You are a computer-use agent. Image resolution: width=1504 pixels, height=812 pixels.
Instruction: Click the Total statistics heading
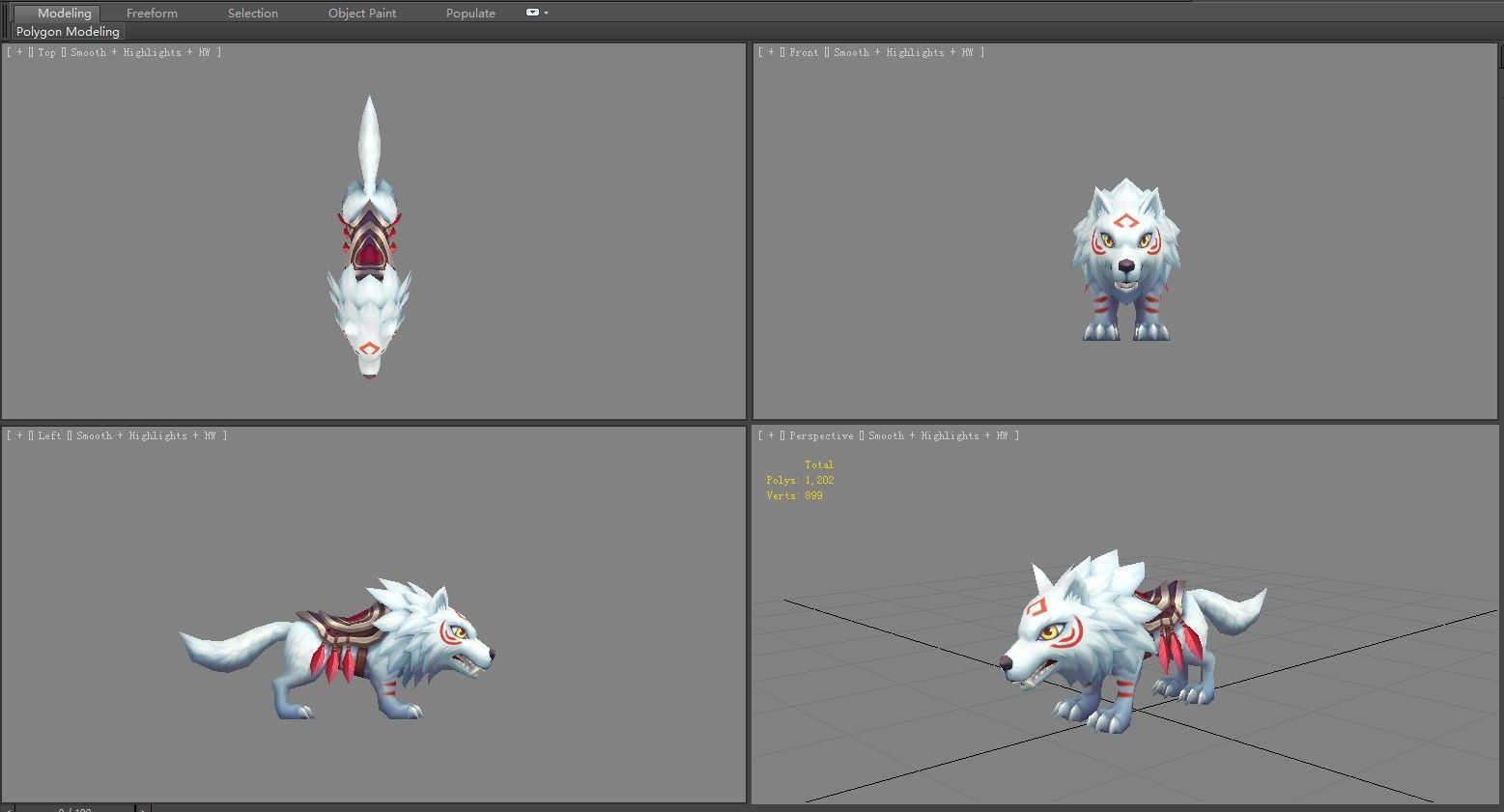click(x=819, y=464)
